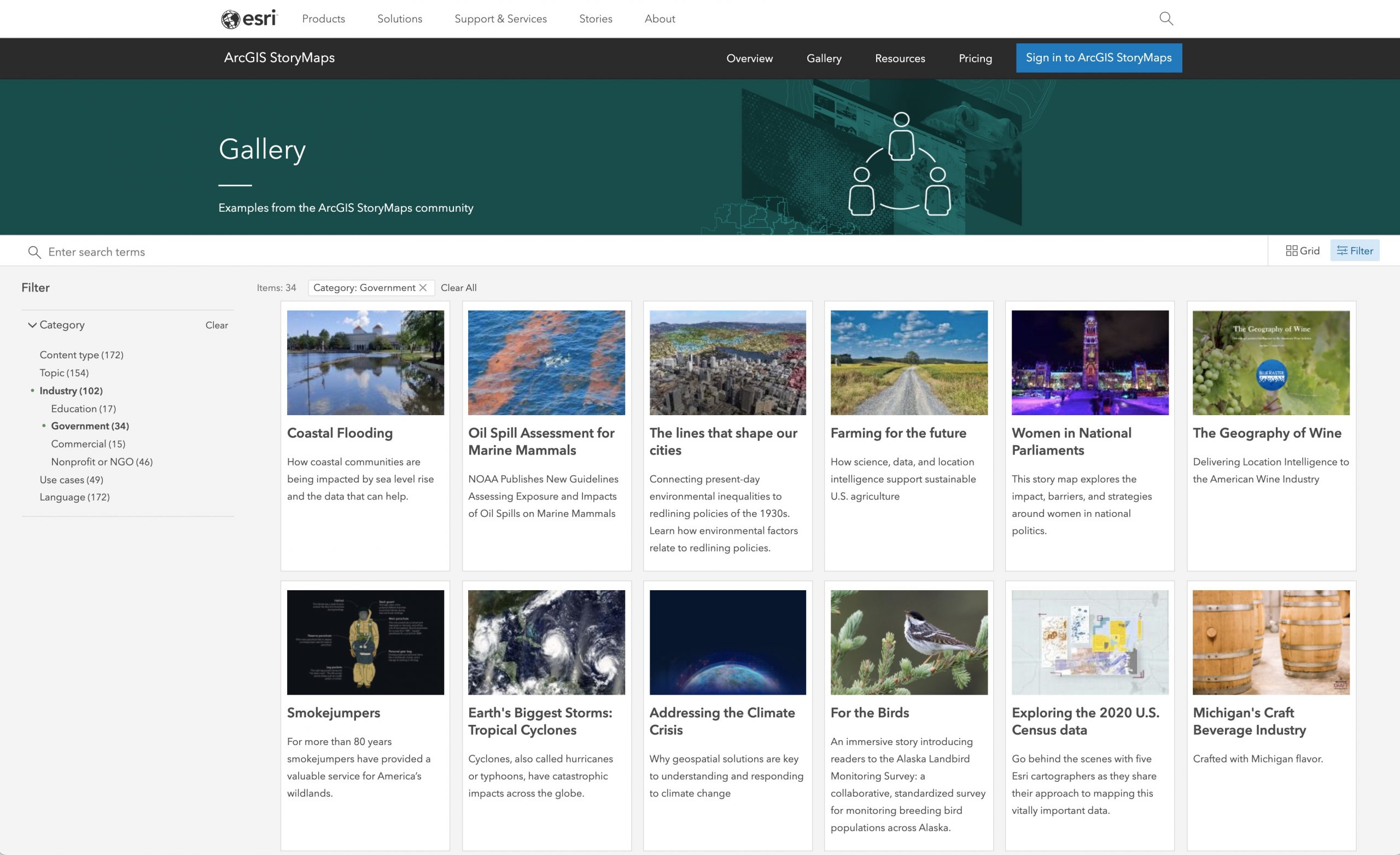Open the Products menu
The image size is (1400, 855).
(x=323, y=19)
